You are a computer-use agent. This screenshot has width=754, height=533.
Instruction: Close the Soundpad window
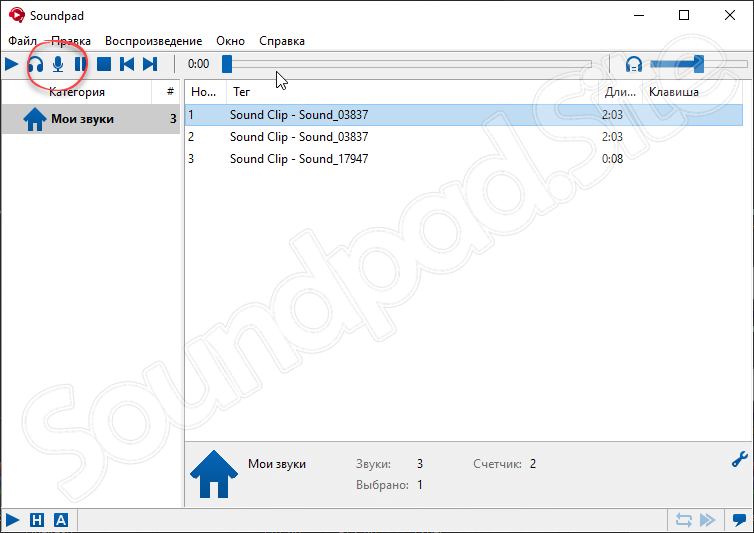pyautogui.click(x=729, y=15)
